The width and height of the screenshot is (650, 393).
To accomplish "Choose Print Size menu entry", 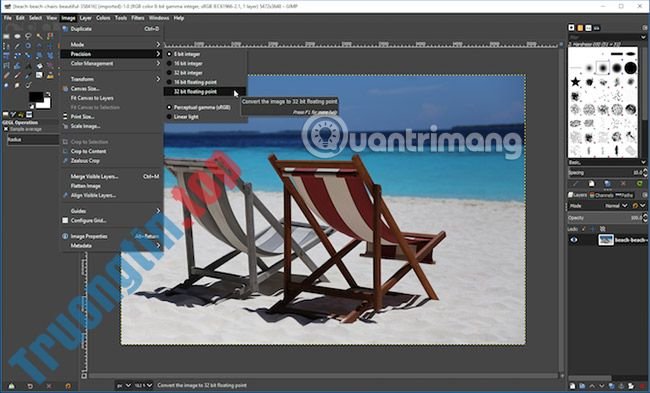I will click(x=112, y=117).
